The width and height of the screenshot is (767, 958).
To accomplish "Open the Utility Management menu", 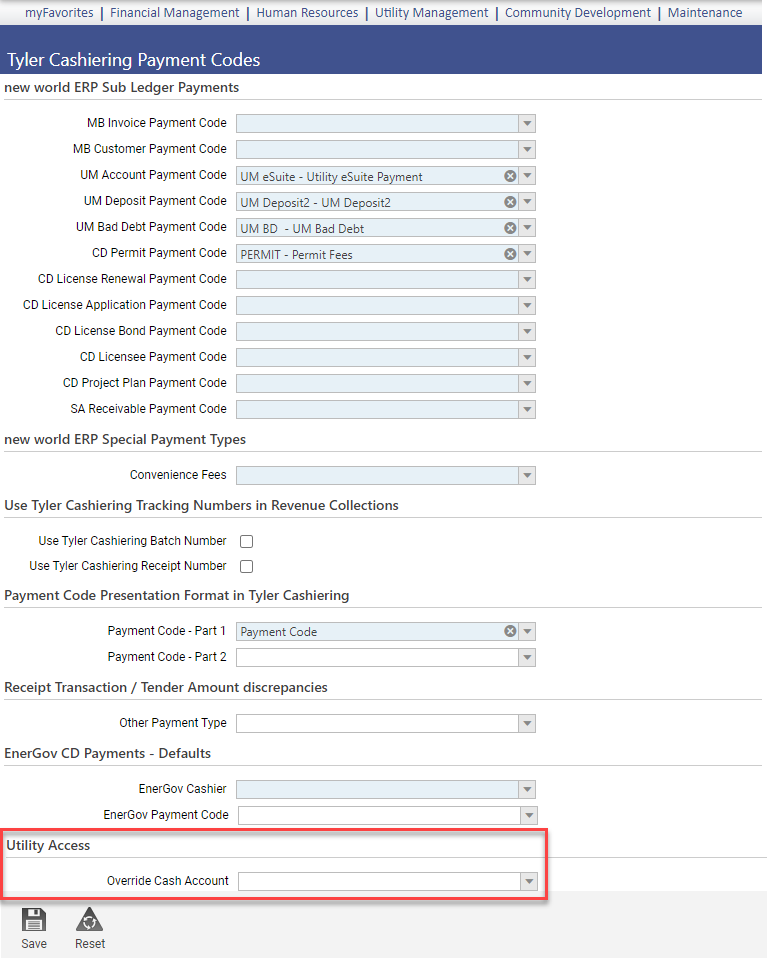I will pyautogui.click(x=431, y=12).
